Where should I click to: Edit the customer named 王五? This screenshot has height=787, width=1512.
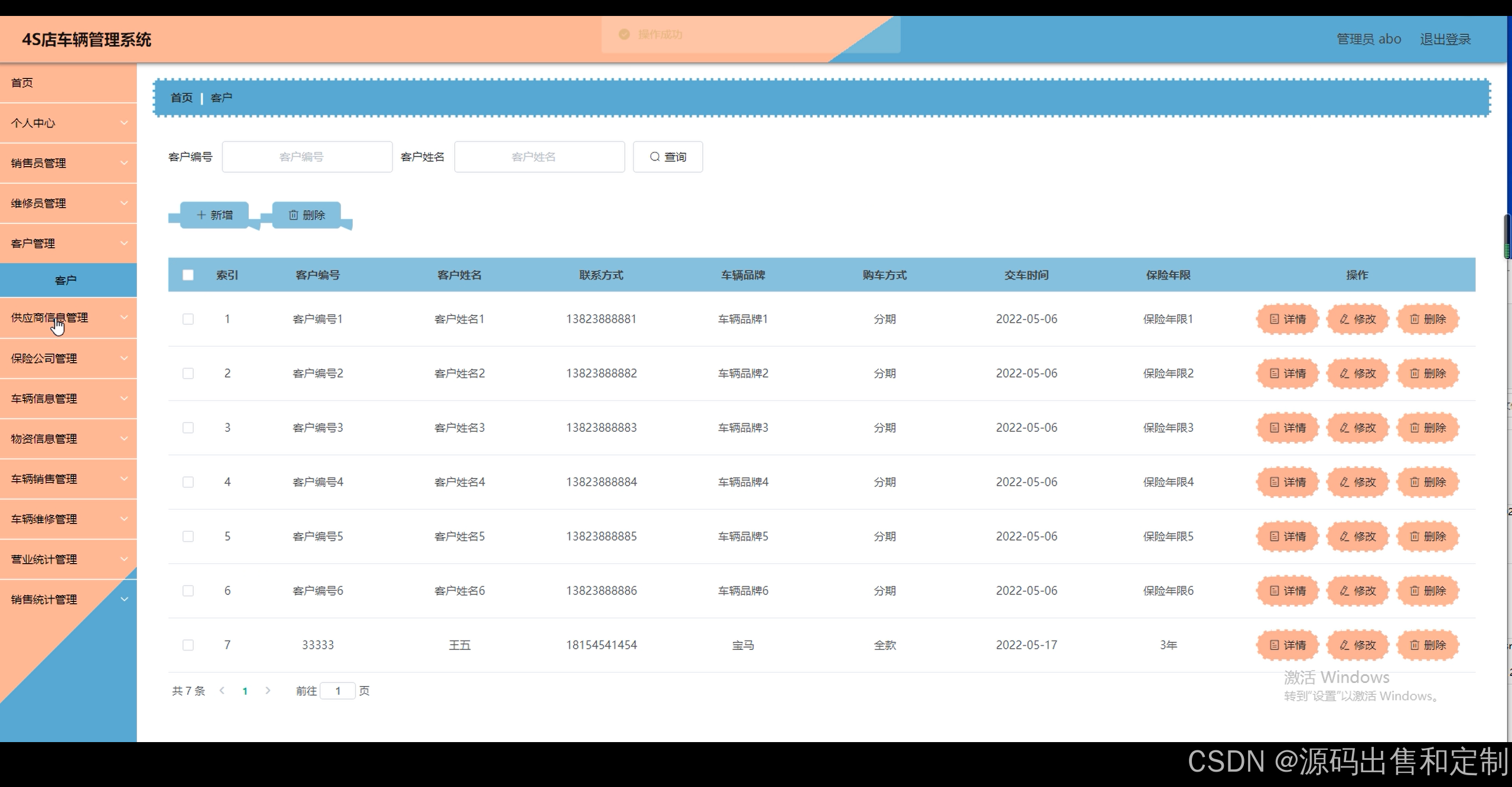[x=1357, y=645]
